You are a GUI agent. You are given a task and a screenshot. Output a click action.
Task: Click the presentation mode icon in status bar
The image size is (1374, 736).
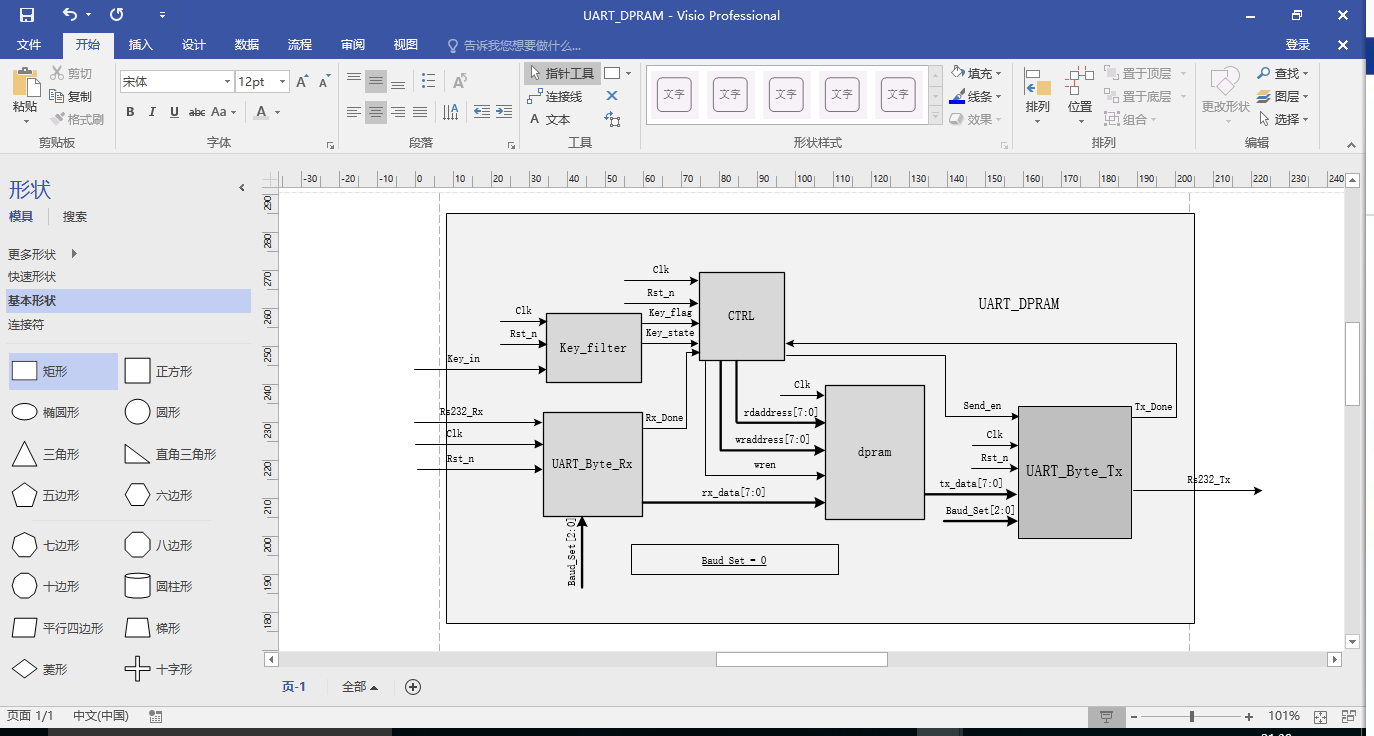point(1106,717)
